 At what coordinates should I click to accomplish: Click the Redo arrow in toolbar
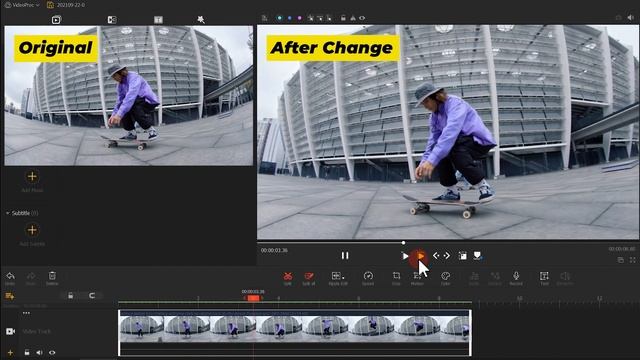[x=31, y=276]
